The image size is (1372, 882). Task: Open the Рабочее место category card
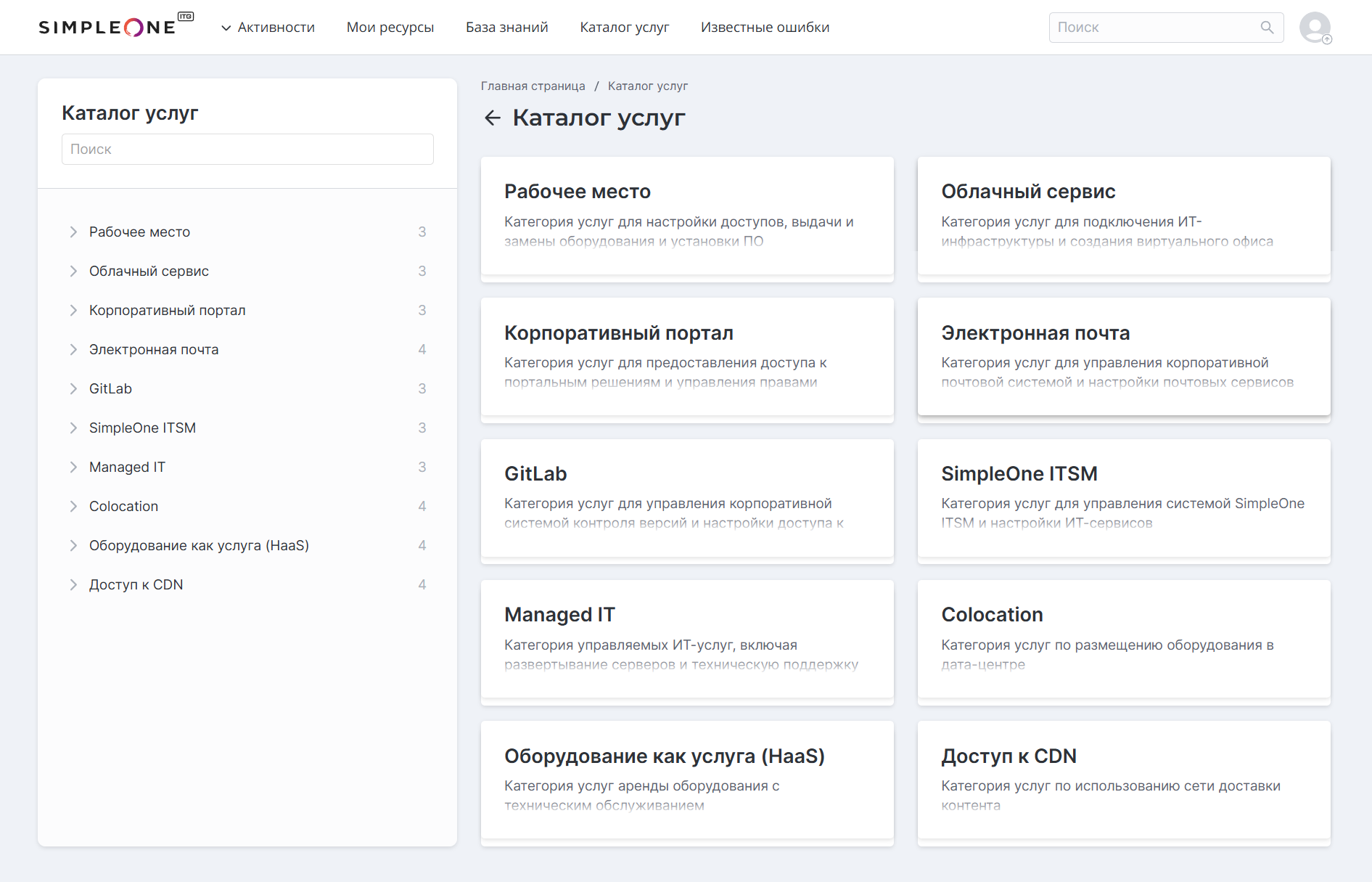[x=687, y=216]
